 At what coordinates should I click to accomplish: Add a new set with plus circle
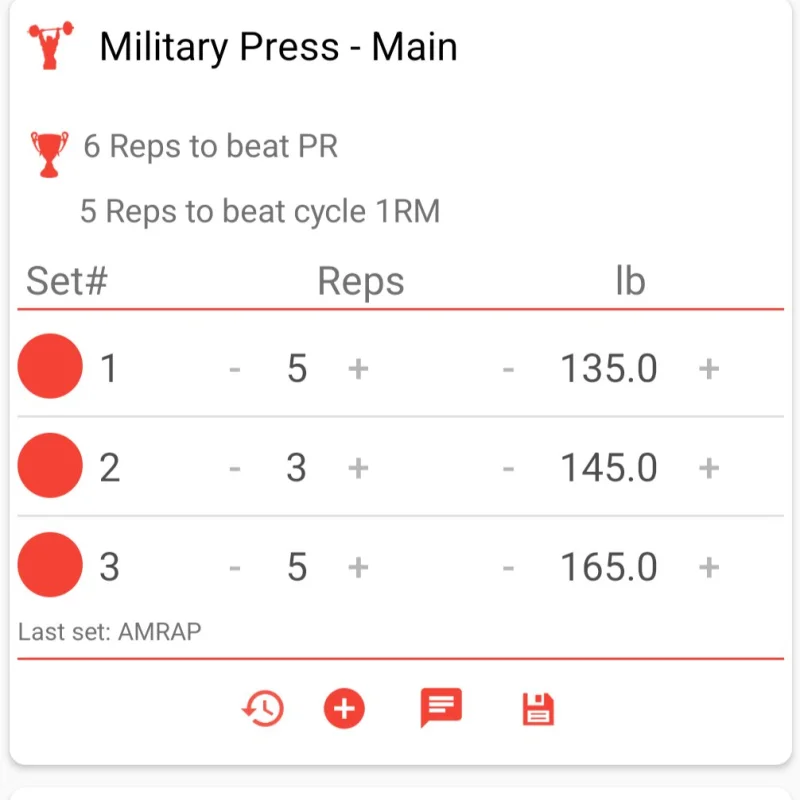[x=344, y=708]
